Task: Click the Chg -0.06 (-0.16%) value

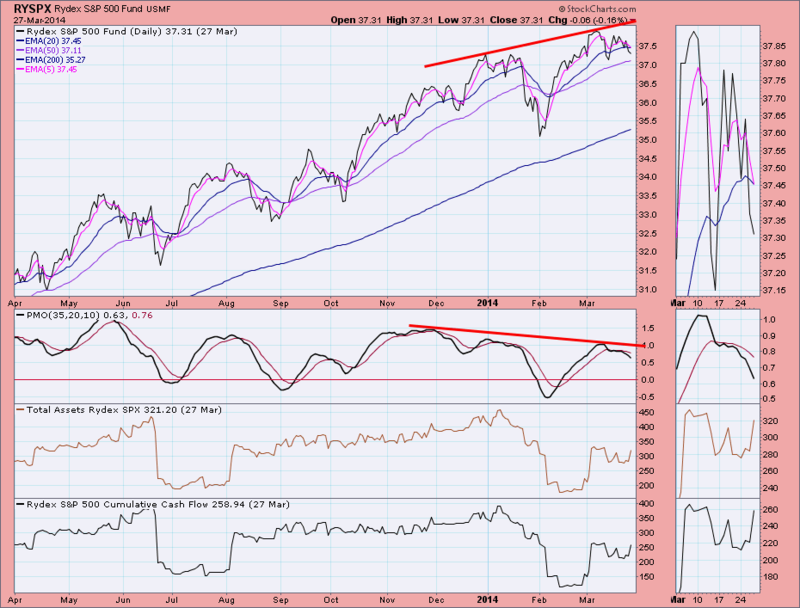Action: [x=588, y=20]
